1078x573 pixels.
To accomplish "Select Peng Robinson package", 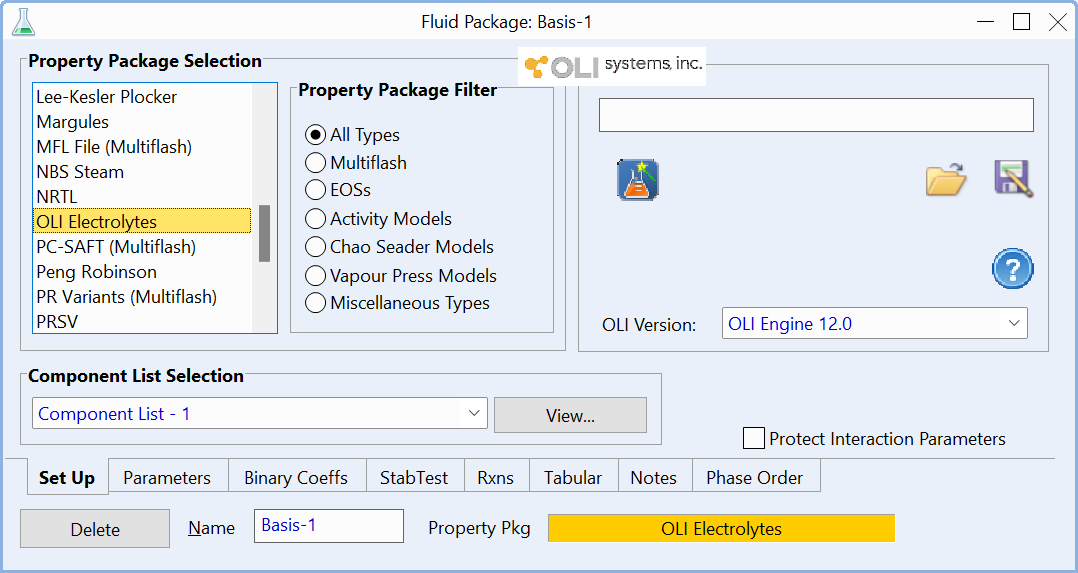I will point(142,272).
